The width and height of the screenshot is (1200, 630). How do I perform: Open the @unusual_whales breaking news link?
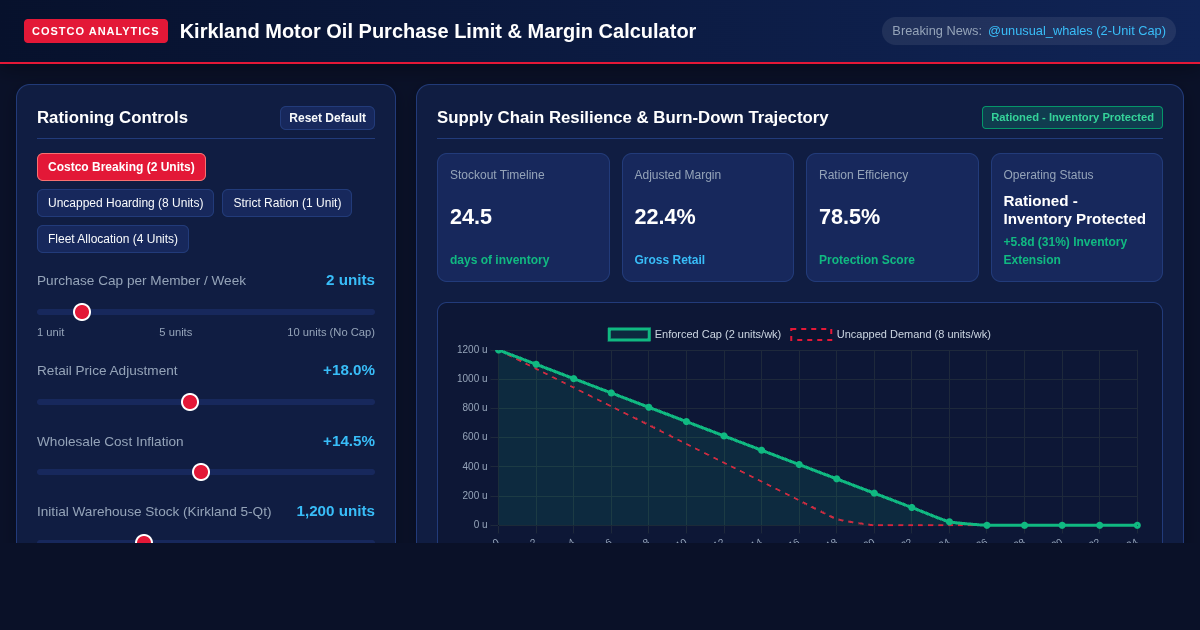pyautogui.click(x=1077, y=31)
